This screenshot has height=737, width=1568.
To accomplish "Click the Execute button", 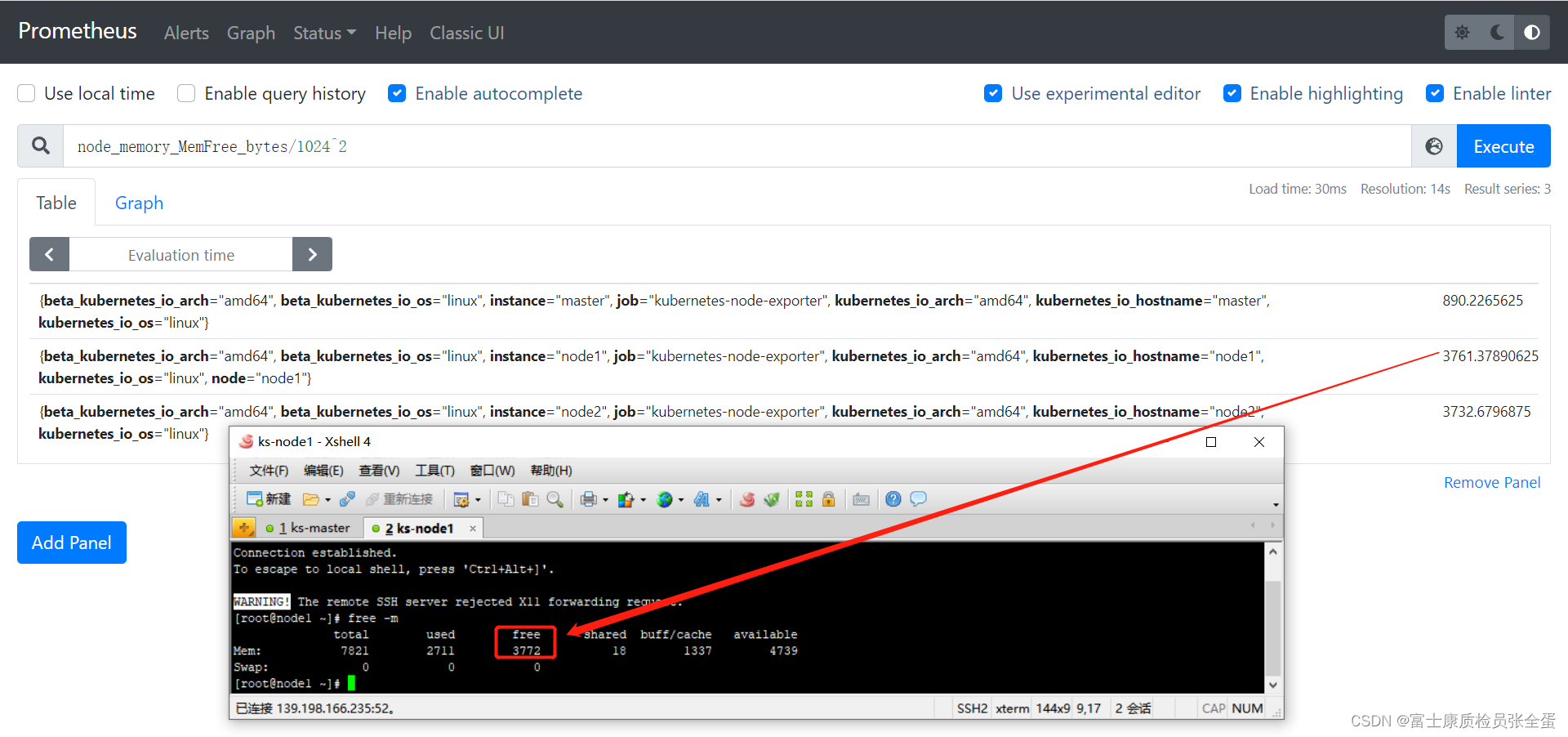I will 1503,146.
